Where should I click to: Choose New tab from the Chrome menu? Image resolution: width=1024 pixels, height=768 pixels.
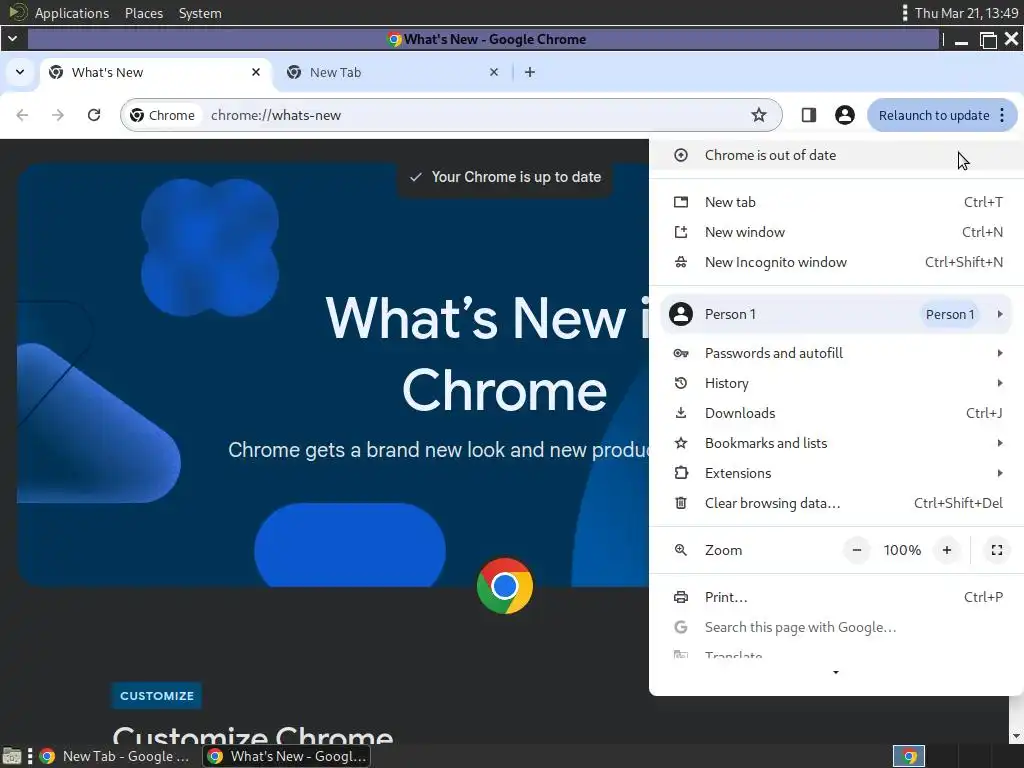836,202
